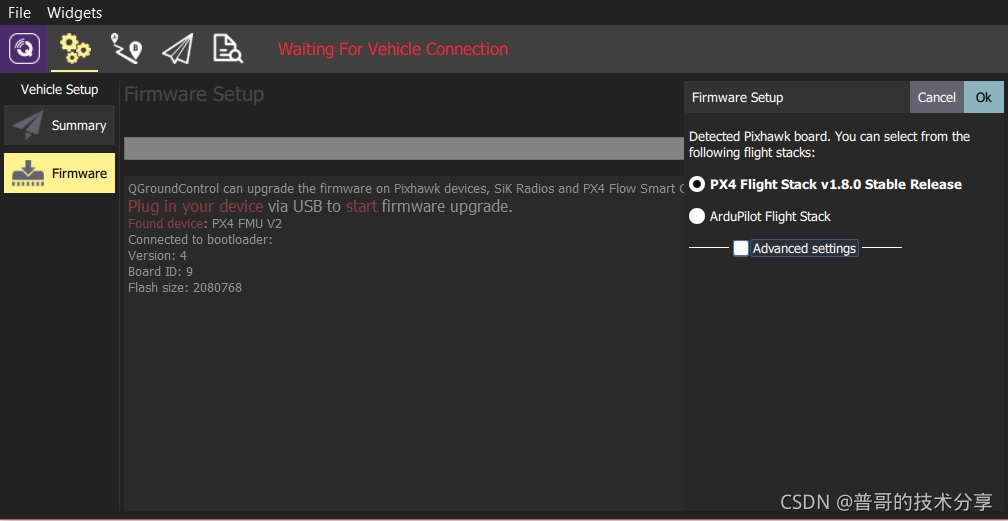This screenshot has width=1008, height=521.
Task: Click the Waiting For Vehicle Connection status
Action: 393,49
